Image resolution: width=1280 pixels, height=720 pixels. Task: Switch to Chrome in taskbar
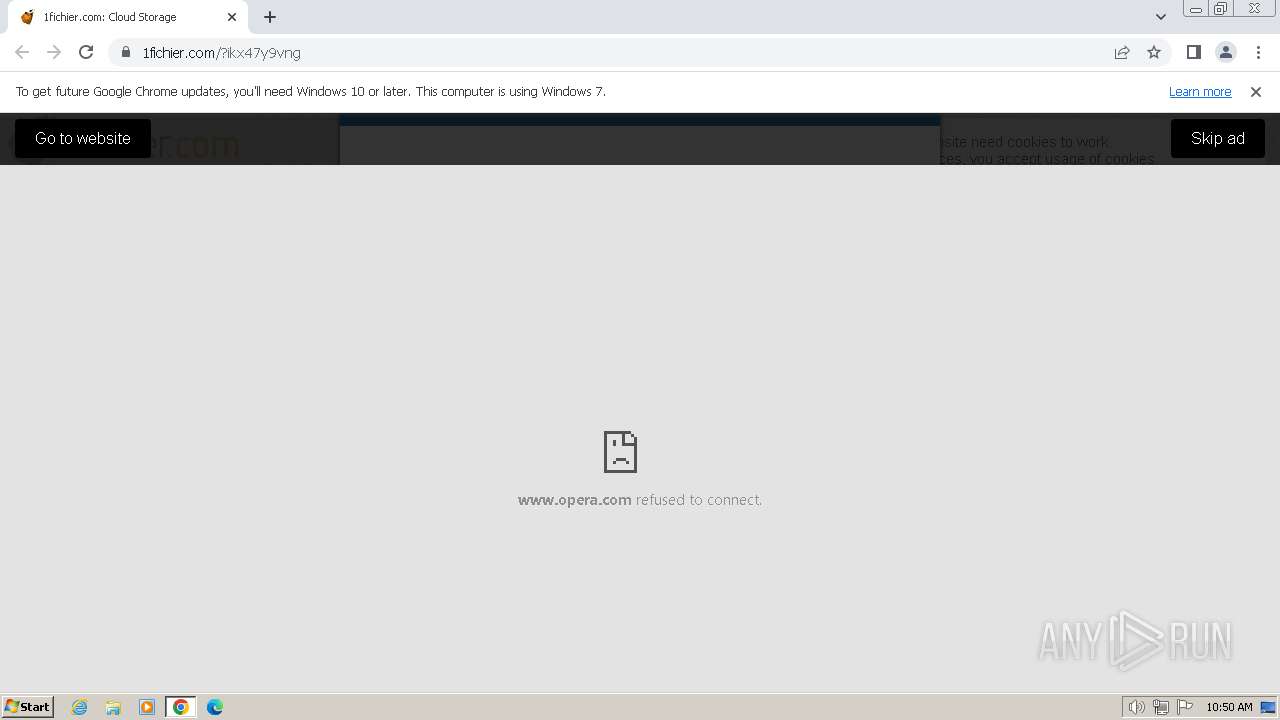[181, 707]
